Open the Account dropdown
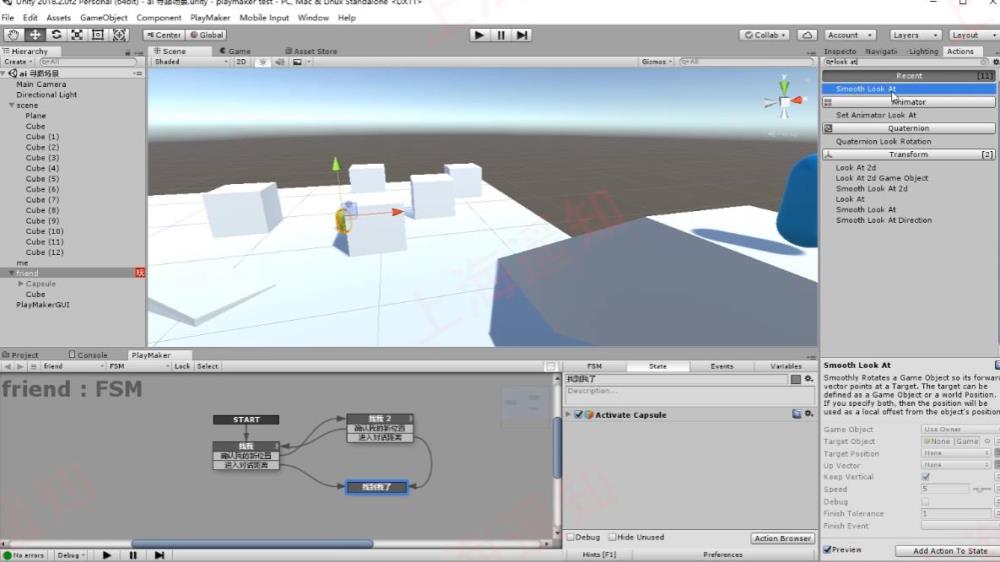 pos(850,35)
